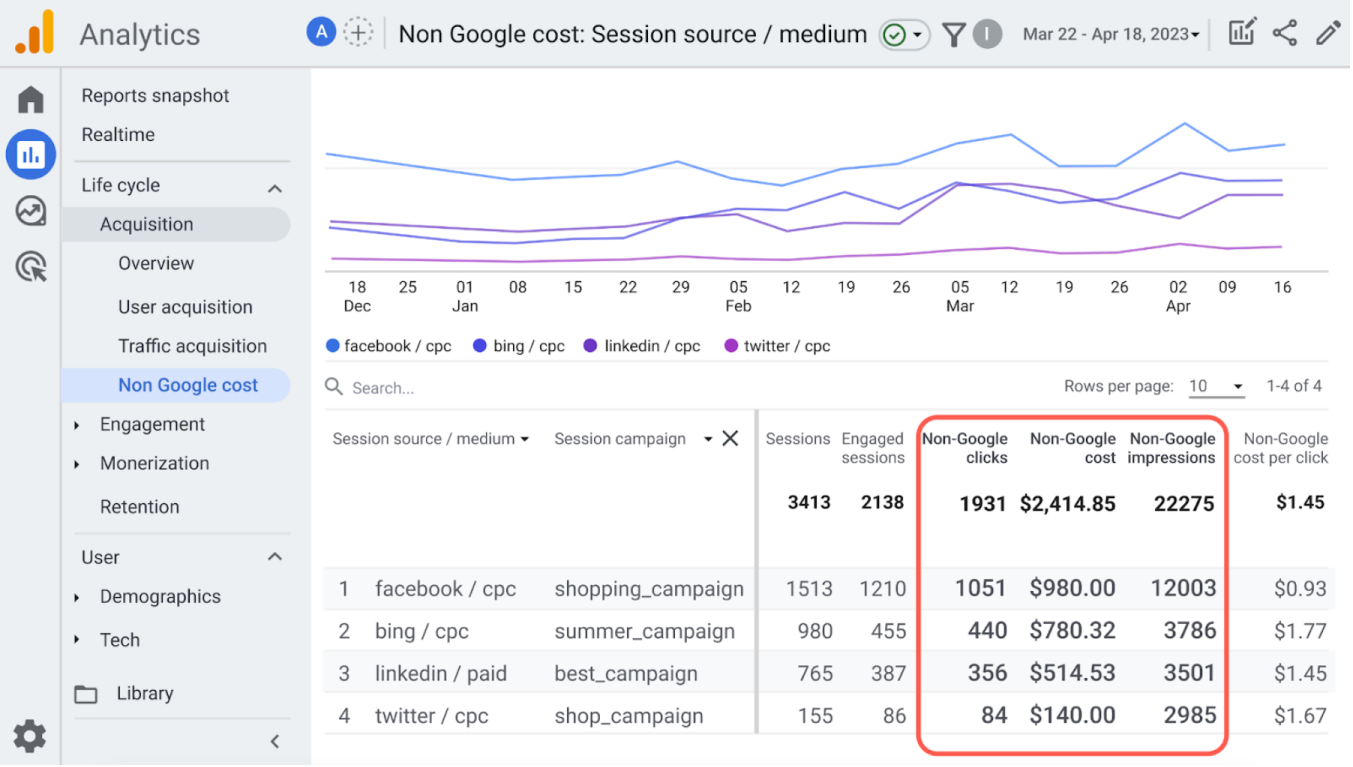Open Retention report
The width and height of the screenshot is (1353, 767).
click(x=140, y=507)
